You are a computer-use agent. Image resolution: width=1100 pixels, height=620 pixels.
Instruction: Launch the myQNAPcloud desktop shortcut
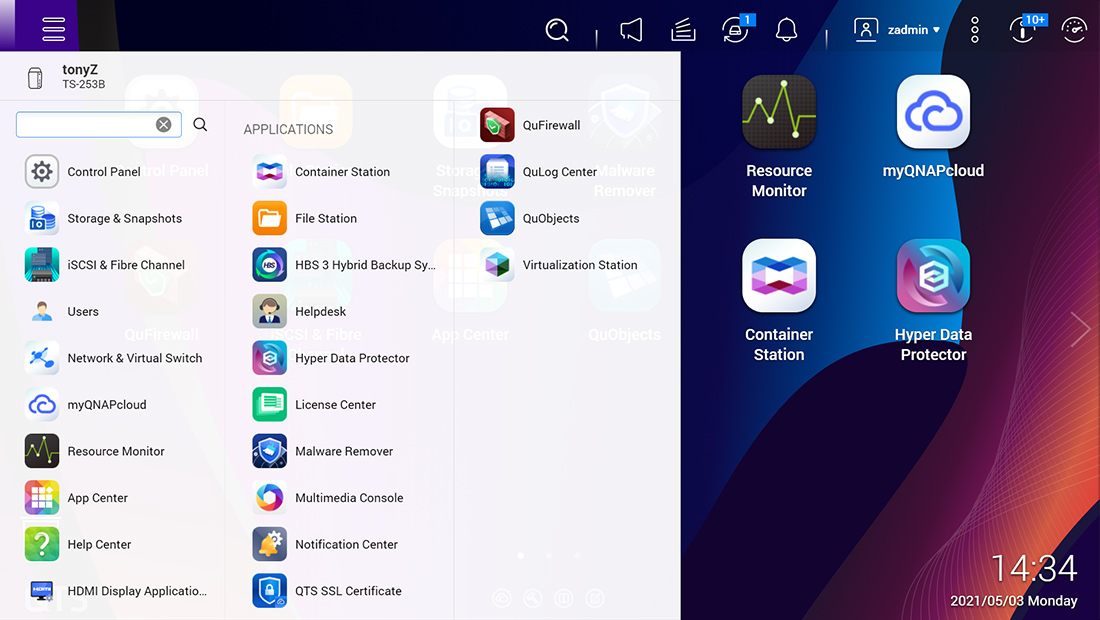click(x=932, y=111)
